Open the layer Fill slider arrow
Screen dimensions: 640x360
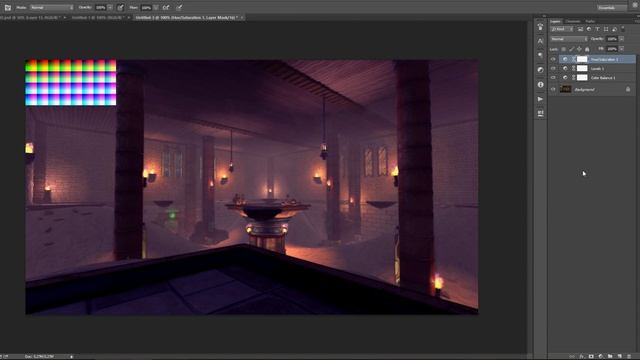[621, 49]
